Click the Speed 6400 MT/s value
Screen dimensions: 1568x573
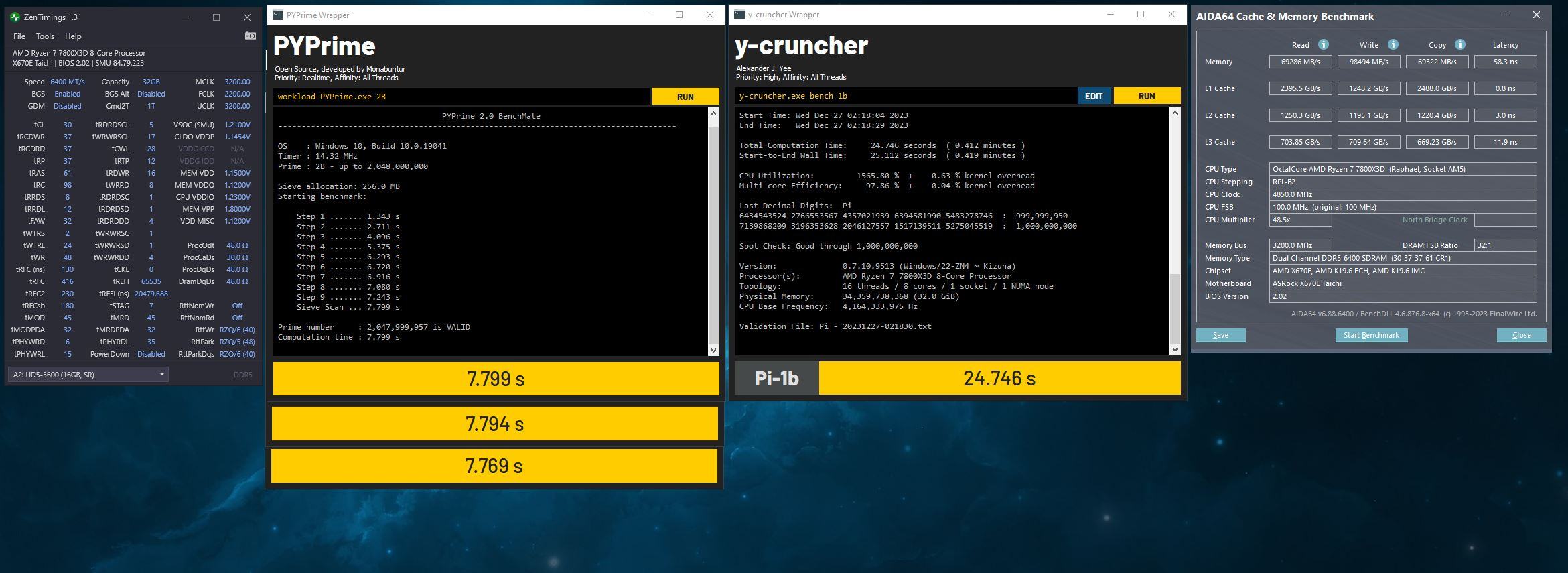coord(68,82)
